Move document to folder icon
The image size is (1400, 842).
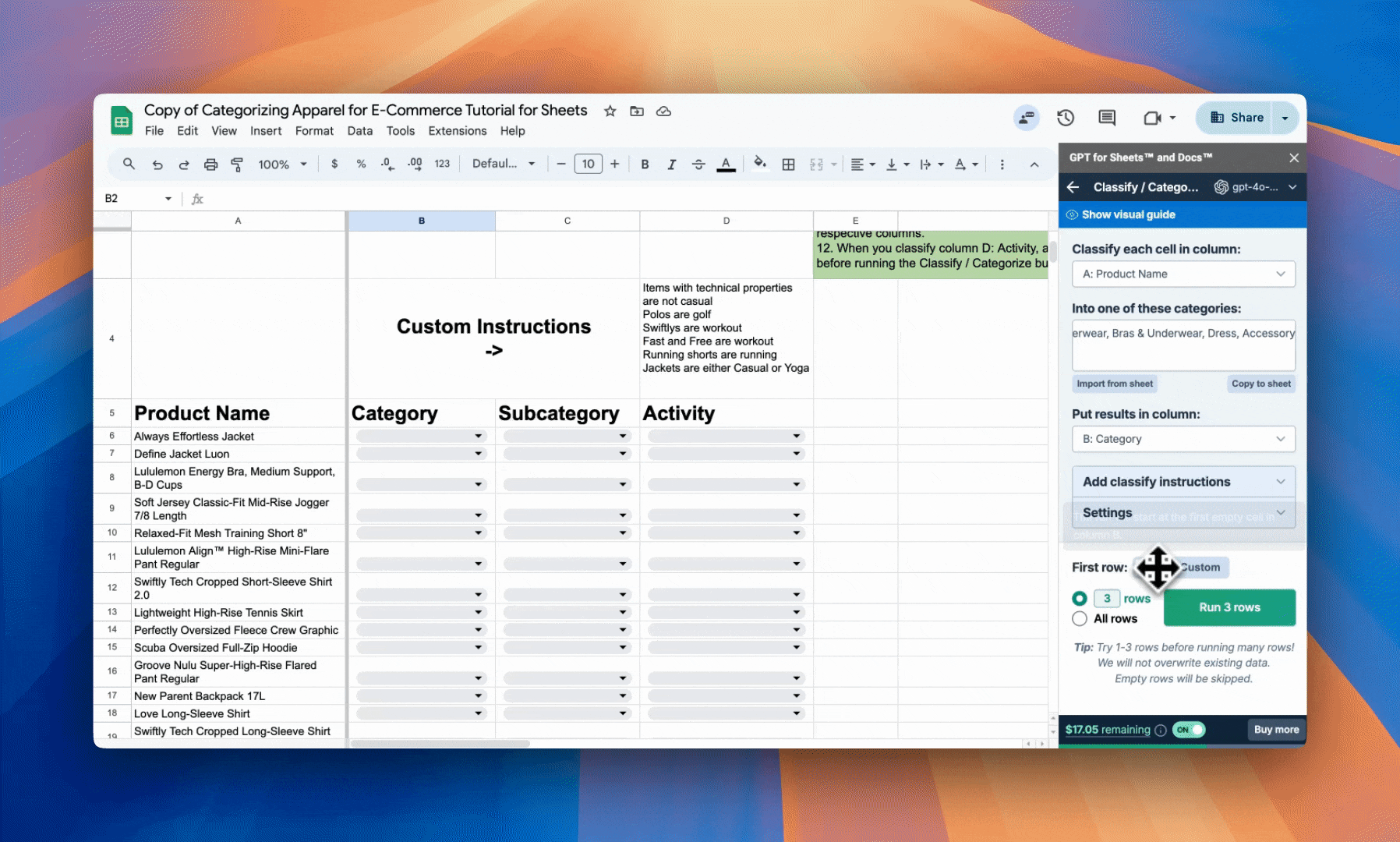(637, 111)
